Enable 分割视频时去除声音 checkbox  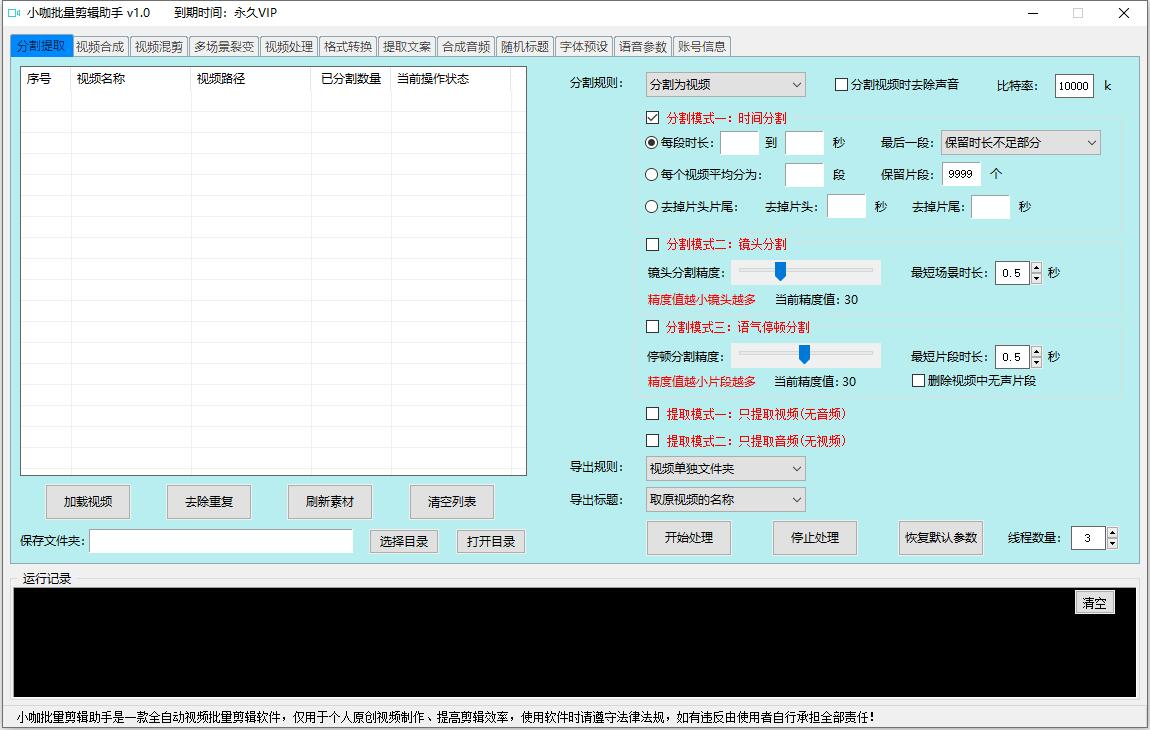pyautogui.click(x=841, y=85)
